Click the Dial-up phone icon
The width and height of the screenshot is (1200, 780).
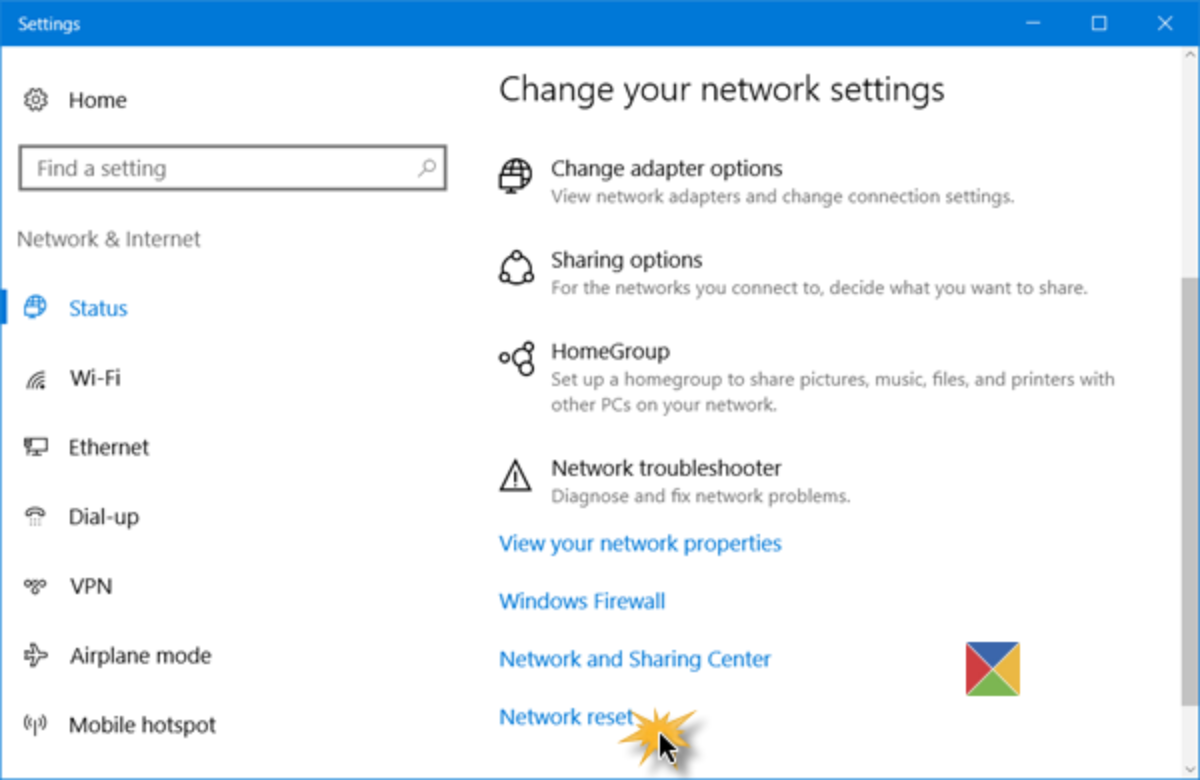click(36, 517)
